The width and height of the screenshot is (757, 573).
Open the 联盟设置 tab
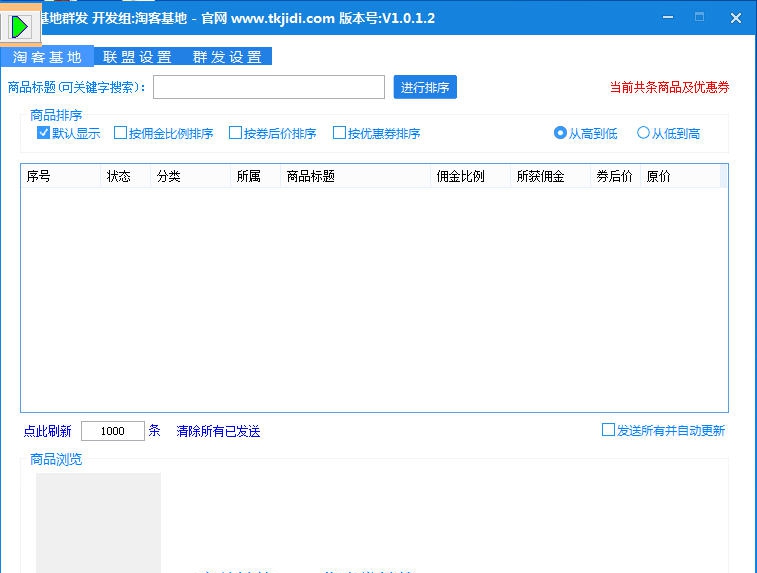point(138,57)
